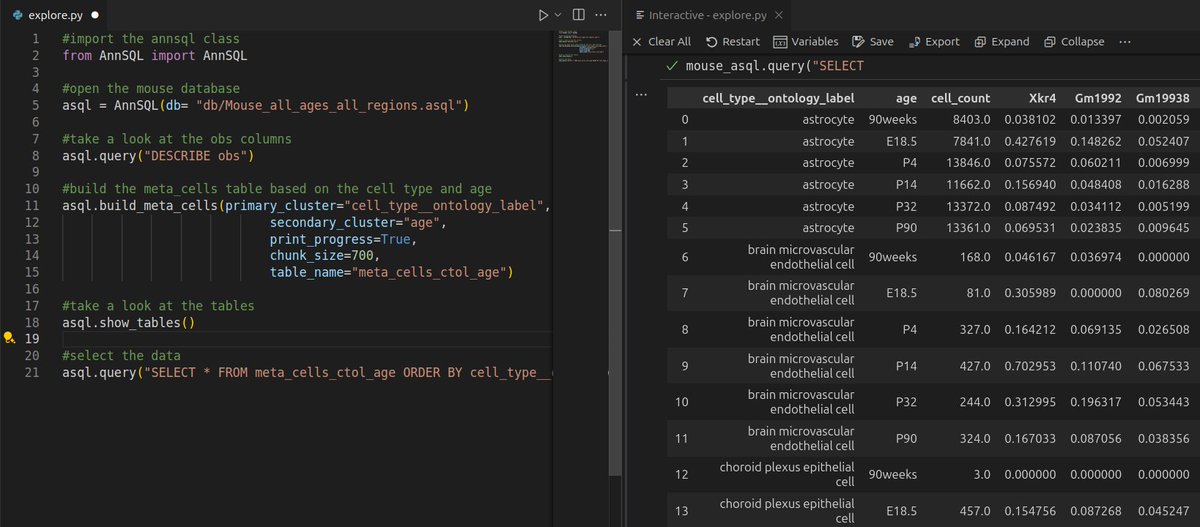Click value 0.427619 in astrocyte E18.5 row
This screenshot has width=1200, height=527.
[1031, 141]
